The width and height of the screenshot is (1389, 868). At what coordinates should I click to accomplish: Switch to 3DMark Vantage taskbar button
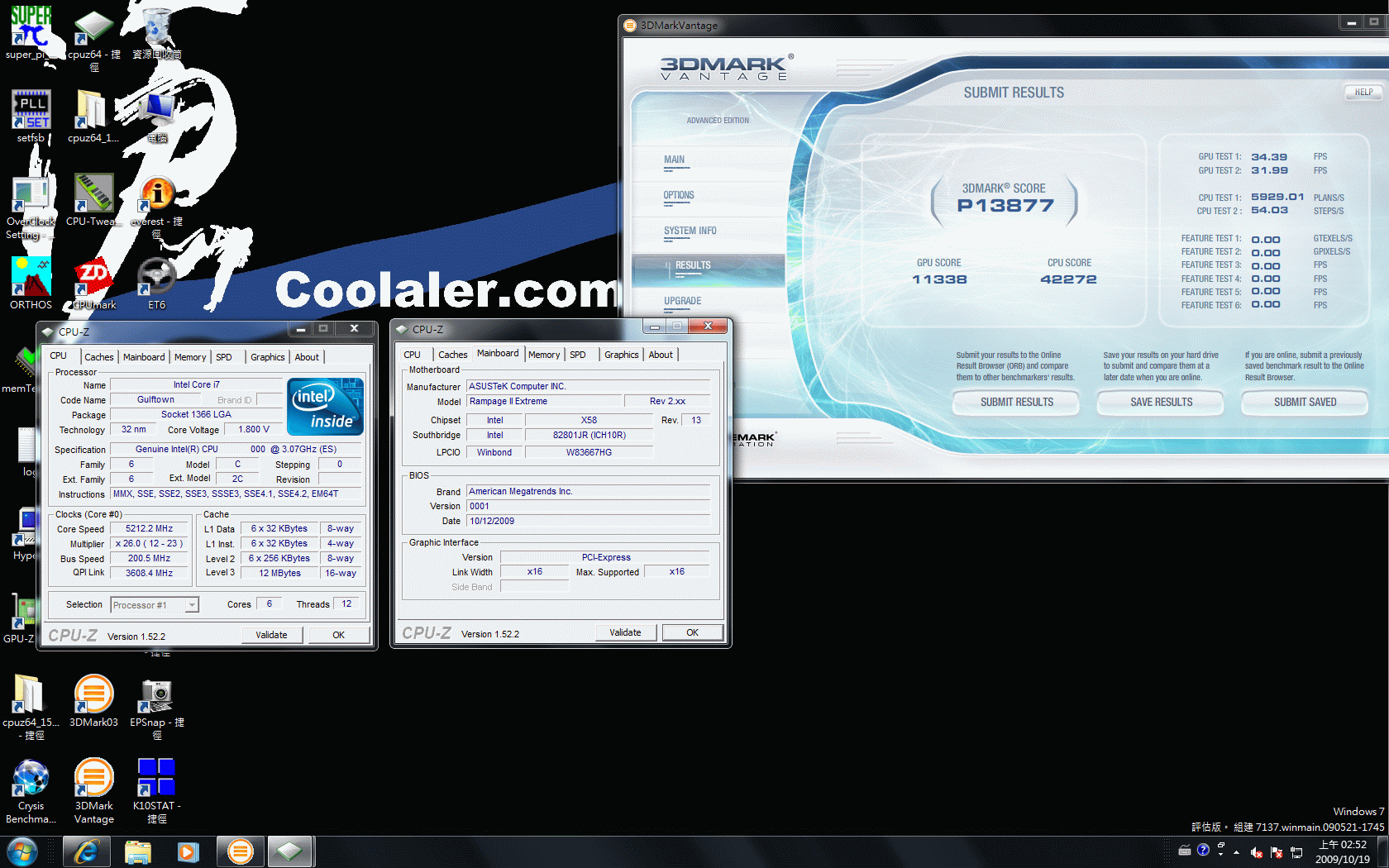coord(240,851)
